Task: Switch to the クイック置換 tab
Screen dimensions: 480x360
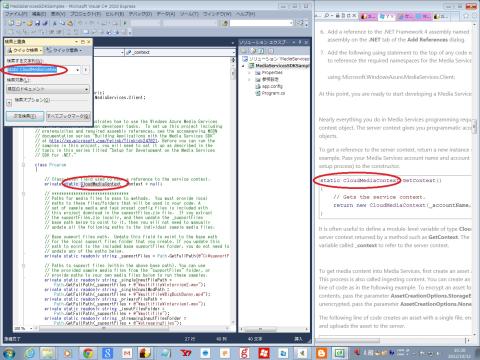Action: pyautogui.click(x=64, y=50)
